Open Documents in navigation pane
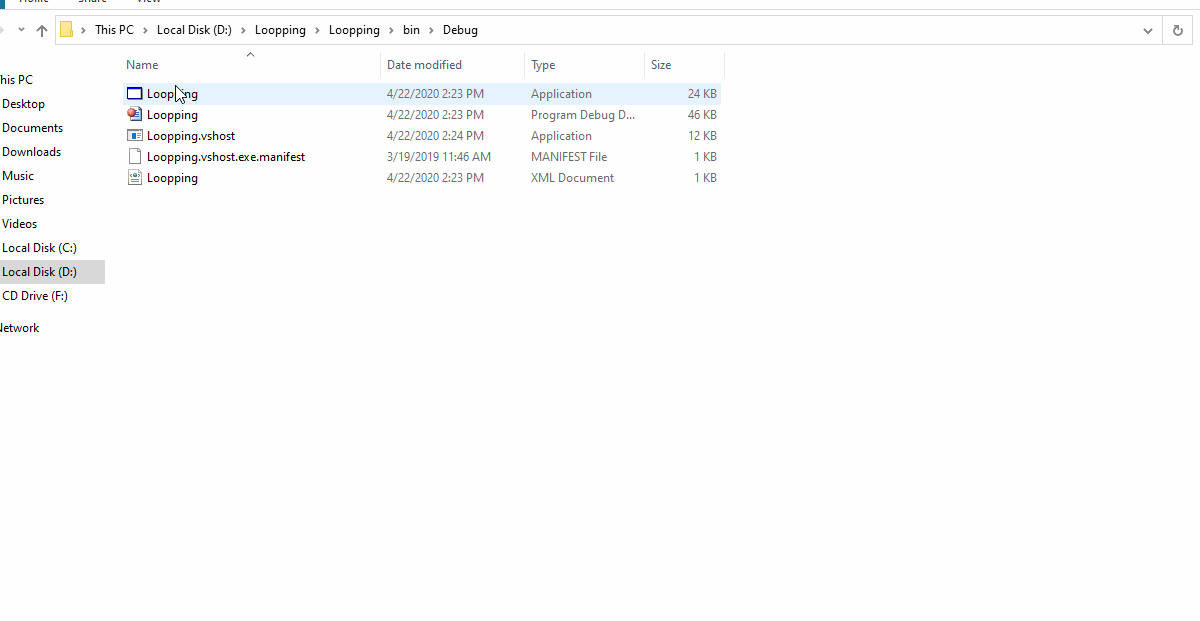1200x621 pixels. click(32, 128)
